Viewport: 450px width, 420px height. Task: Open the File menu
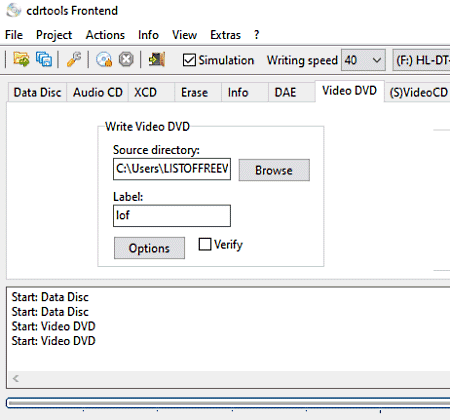coord(14,35)
